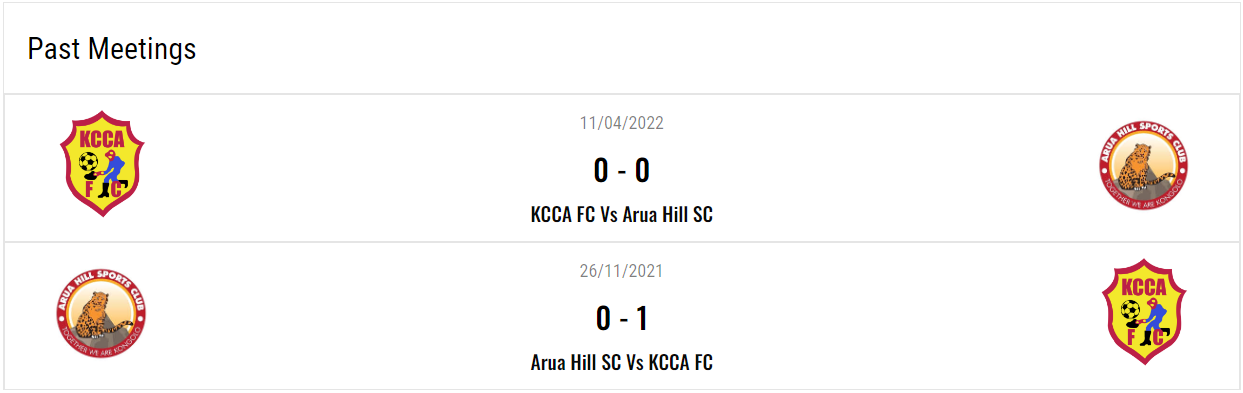The image size is (1243, 393).
Task: Click the Past Meetings heading
Action: click(x=112, y=48)
